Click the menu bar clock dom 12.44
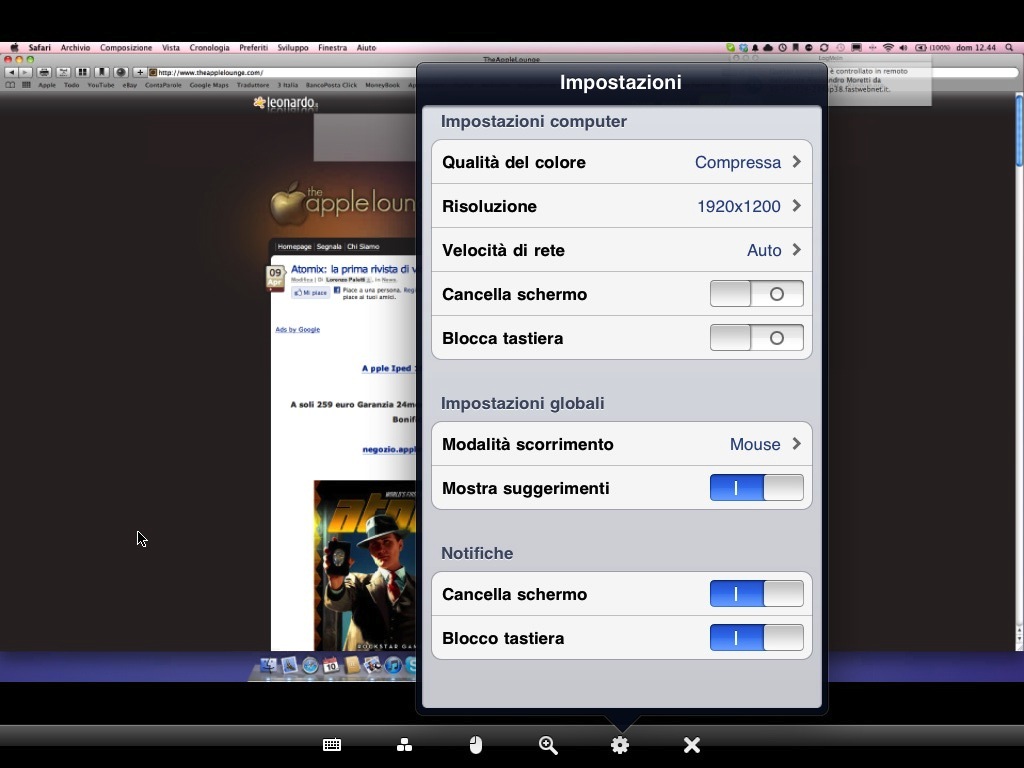The height and width of the screenshot is (768, 1024). (976, 48)
